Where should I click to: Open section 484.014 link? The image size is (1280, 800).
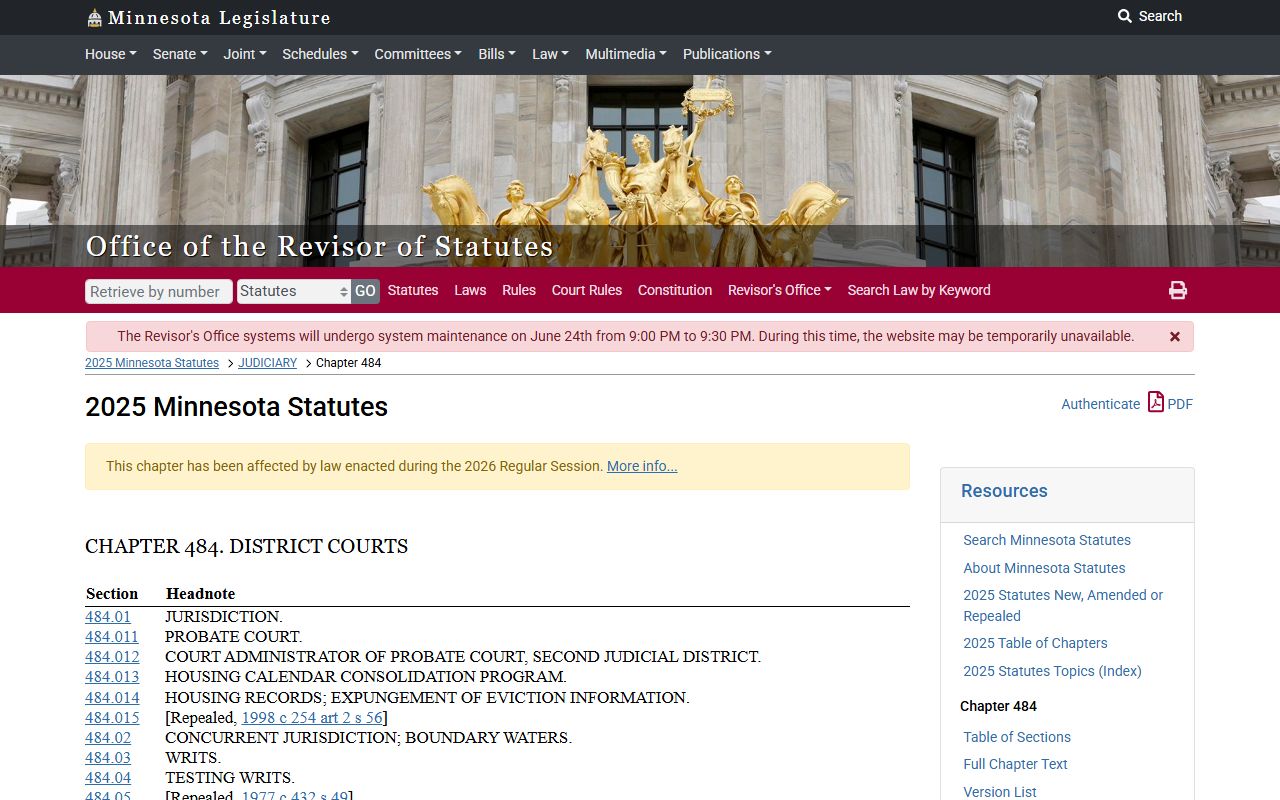click(112, 698)
